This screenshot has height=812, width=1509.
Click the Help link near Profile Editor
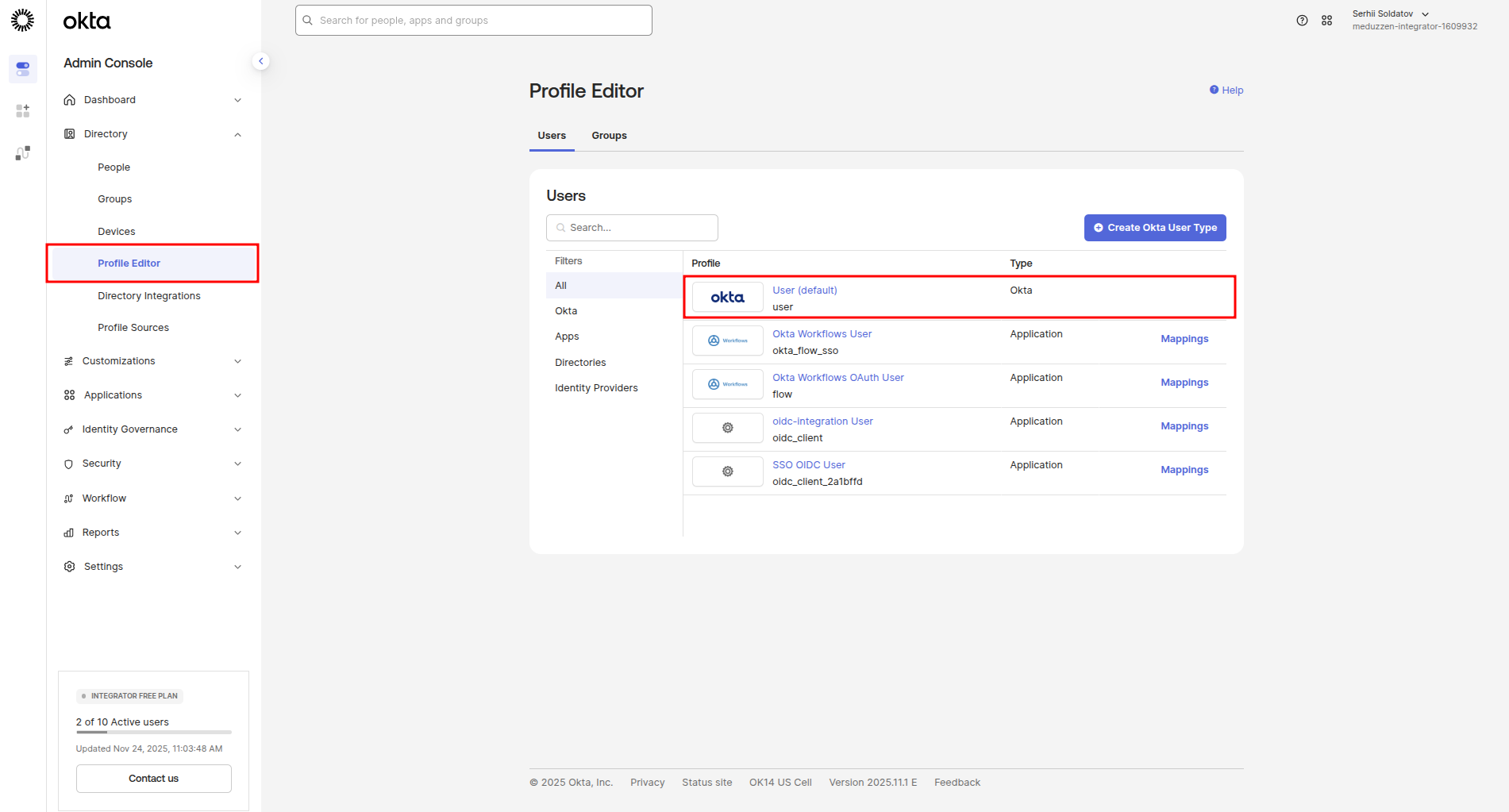click(x=1226, y=90)
